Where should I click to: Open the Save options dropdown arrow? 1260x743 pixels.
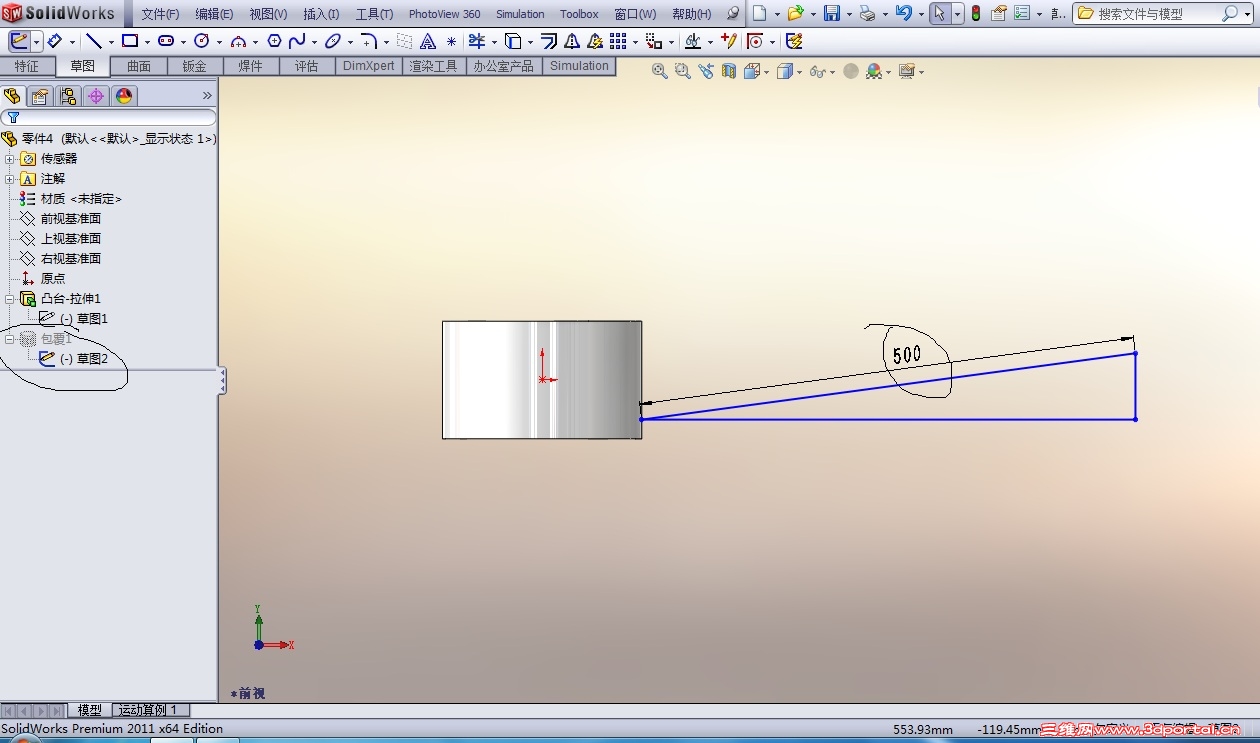[x=849, y=14]
